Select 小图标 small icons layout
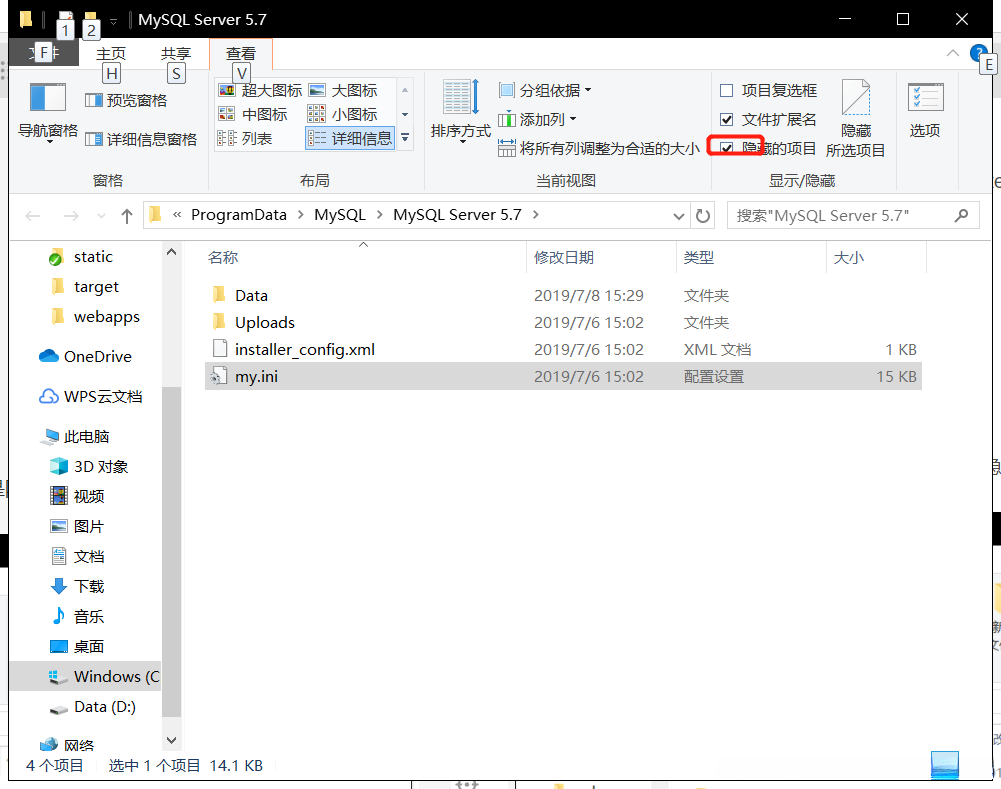Screen dimensions: 1001x789 tap(343, 114)
